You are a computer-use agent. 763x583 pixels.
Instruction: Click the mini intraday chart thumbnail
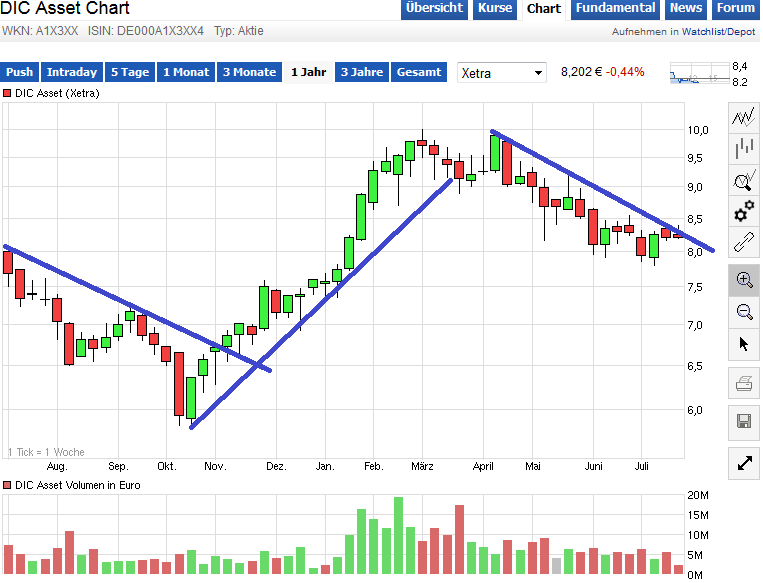point(697,75)
